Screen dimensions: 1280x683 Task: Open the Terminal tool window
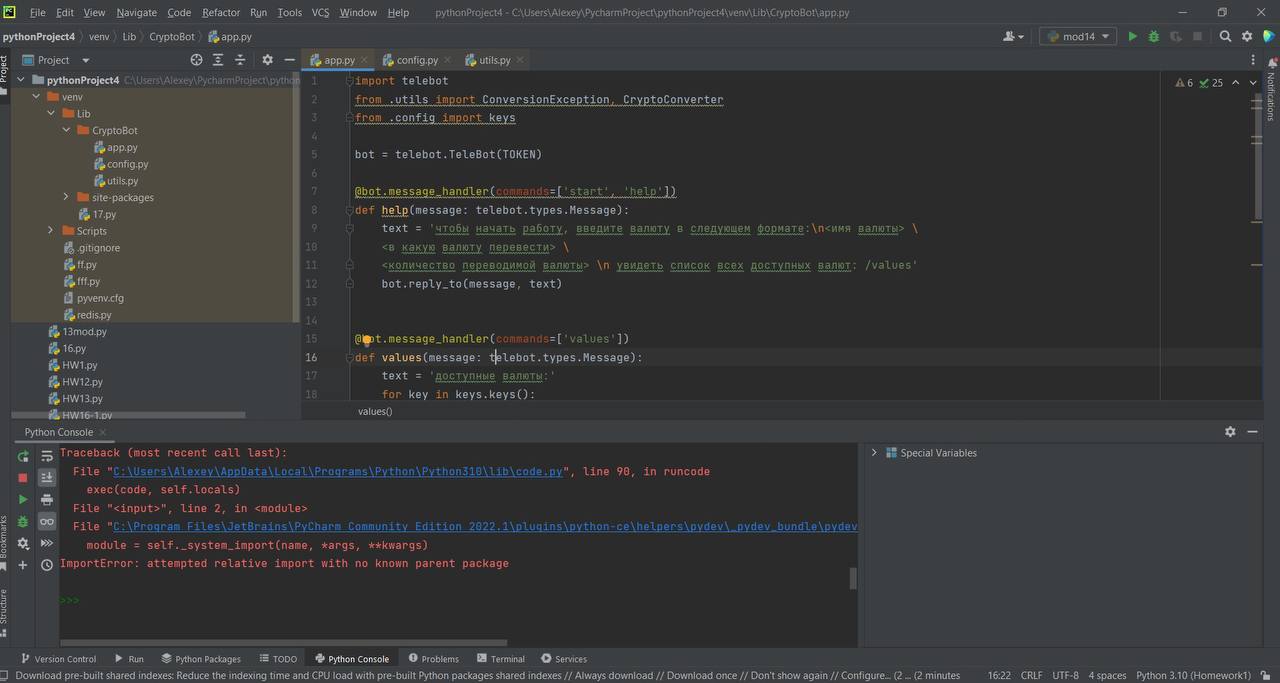501,659
